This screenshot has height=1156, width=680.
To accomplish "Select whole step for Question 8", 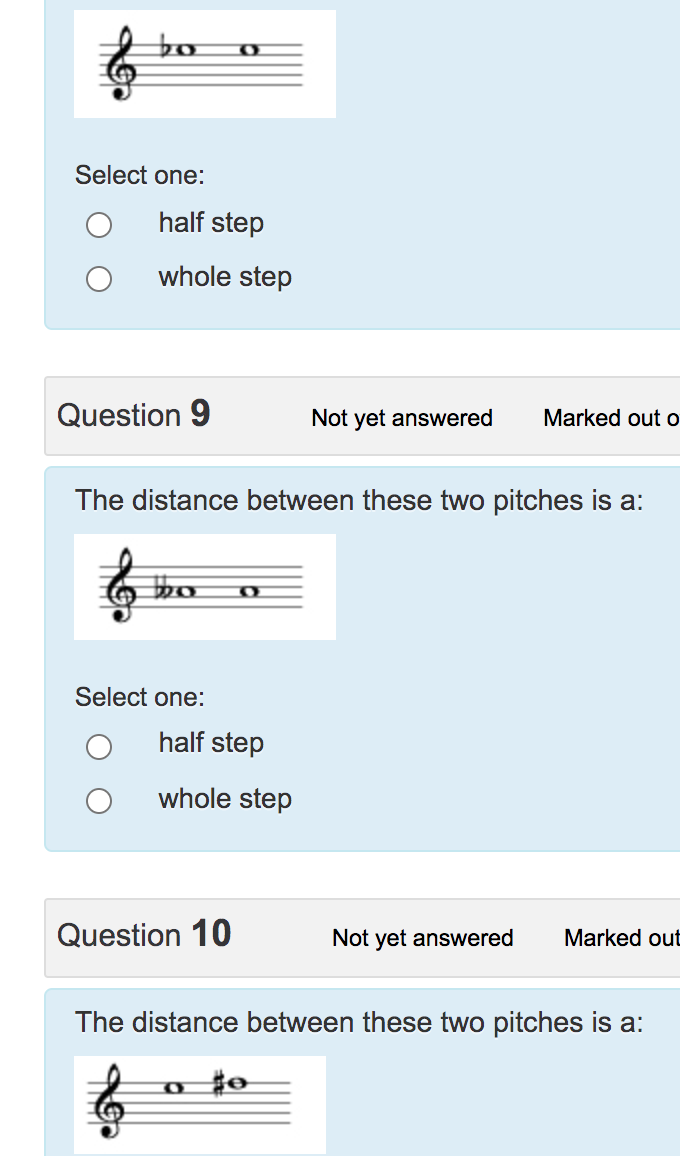I will point(99,279).
